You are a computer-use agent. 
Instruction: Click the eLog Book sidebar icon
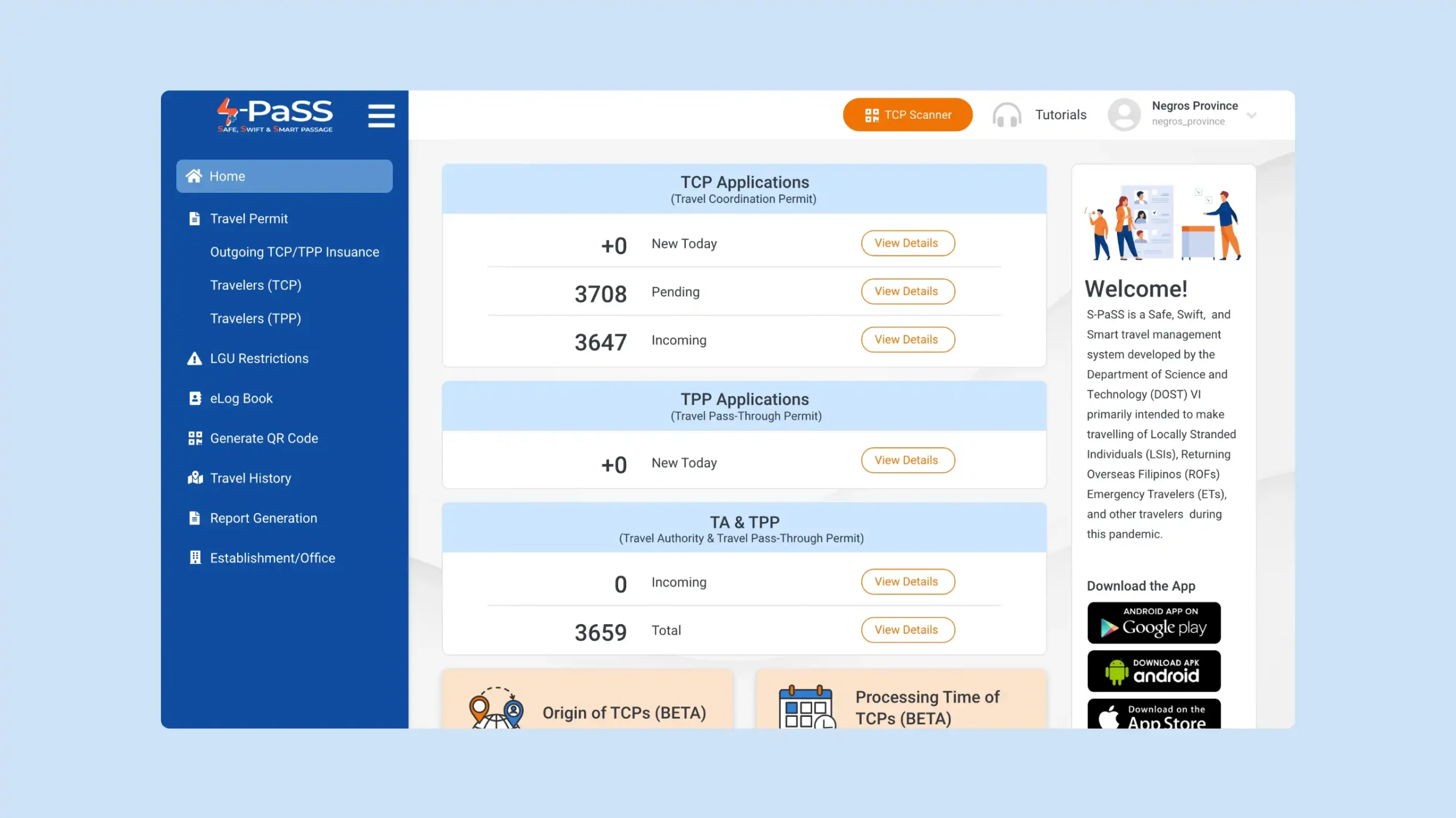(x=195, y=398)
